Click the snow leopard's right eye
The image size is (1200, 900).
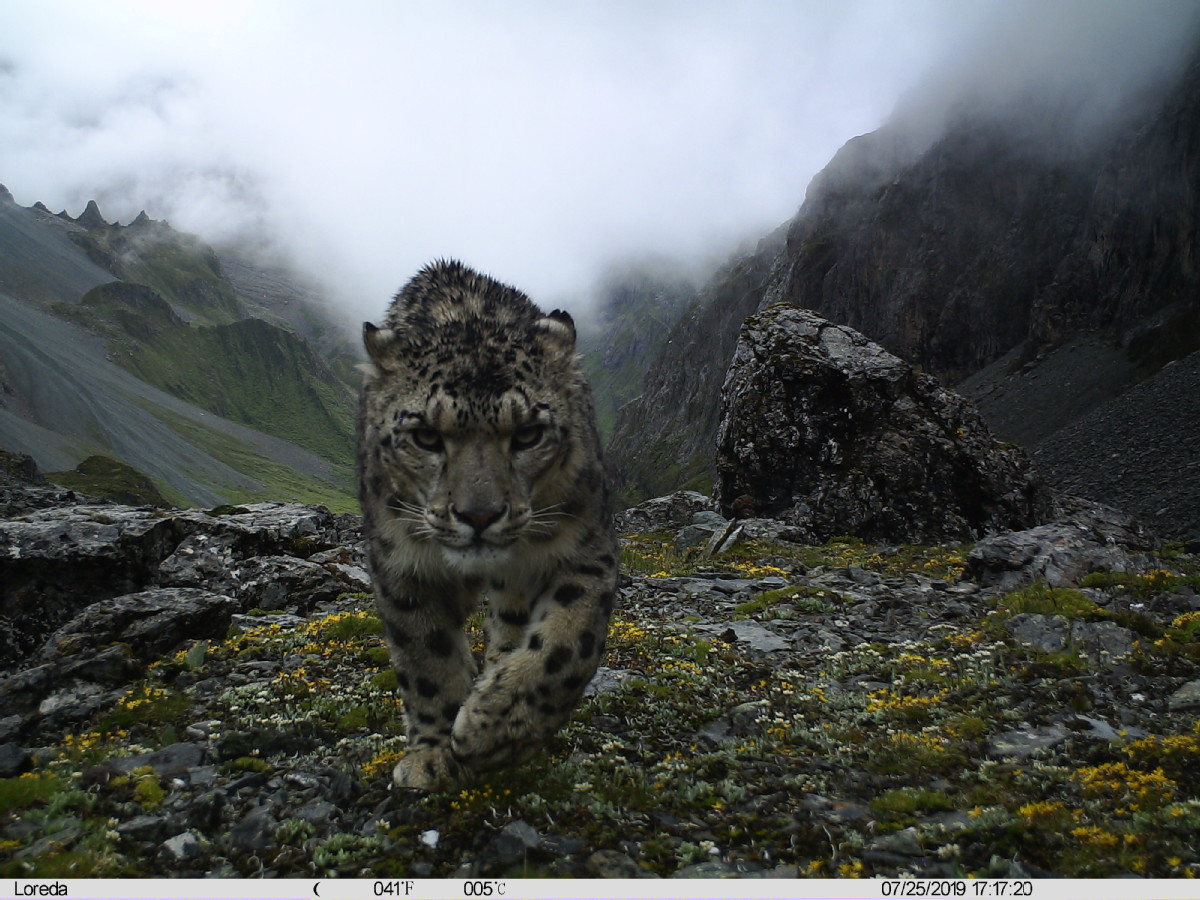click(x=526, y=436)
